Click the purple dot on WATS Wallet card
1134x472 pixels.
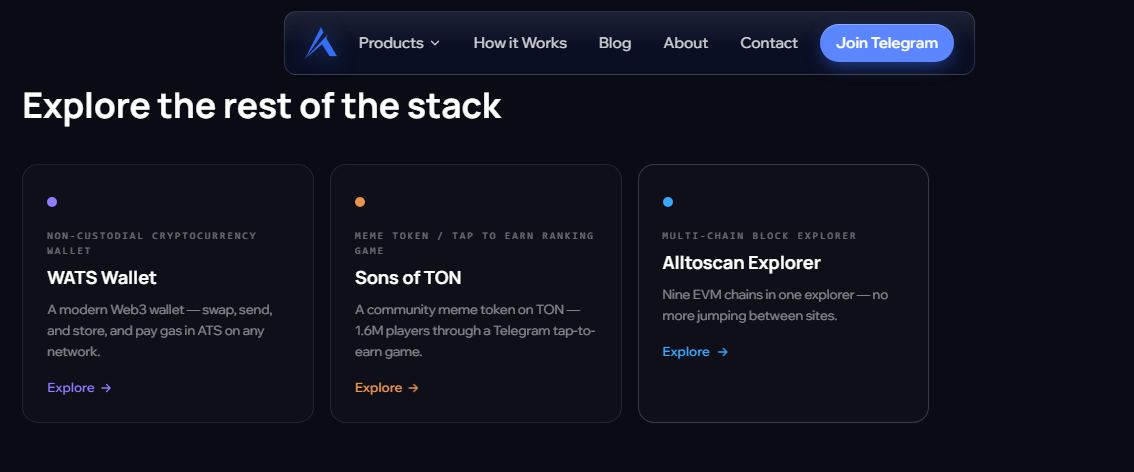click(52, 202)
